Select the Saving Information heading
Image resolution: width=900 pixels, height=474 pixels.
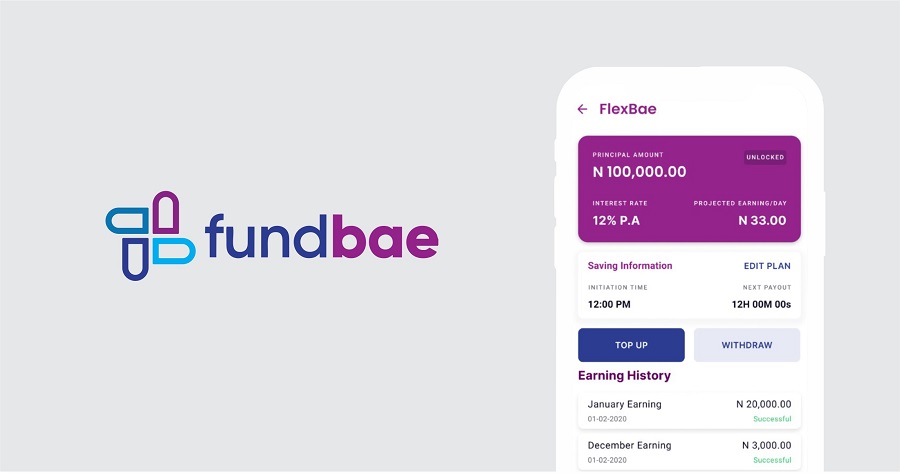pyautogui.click(x=630, y=266)
